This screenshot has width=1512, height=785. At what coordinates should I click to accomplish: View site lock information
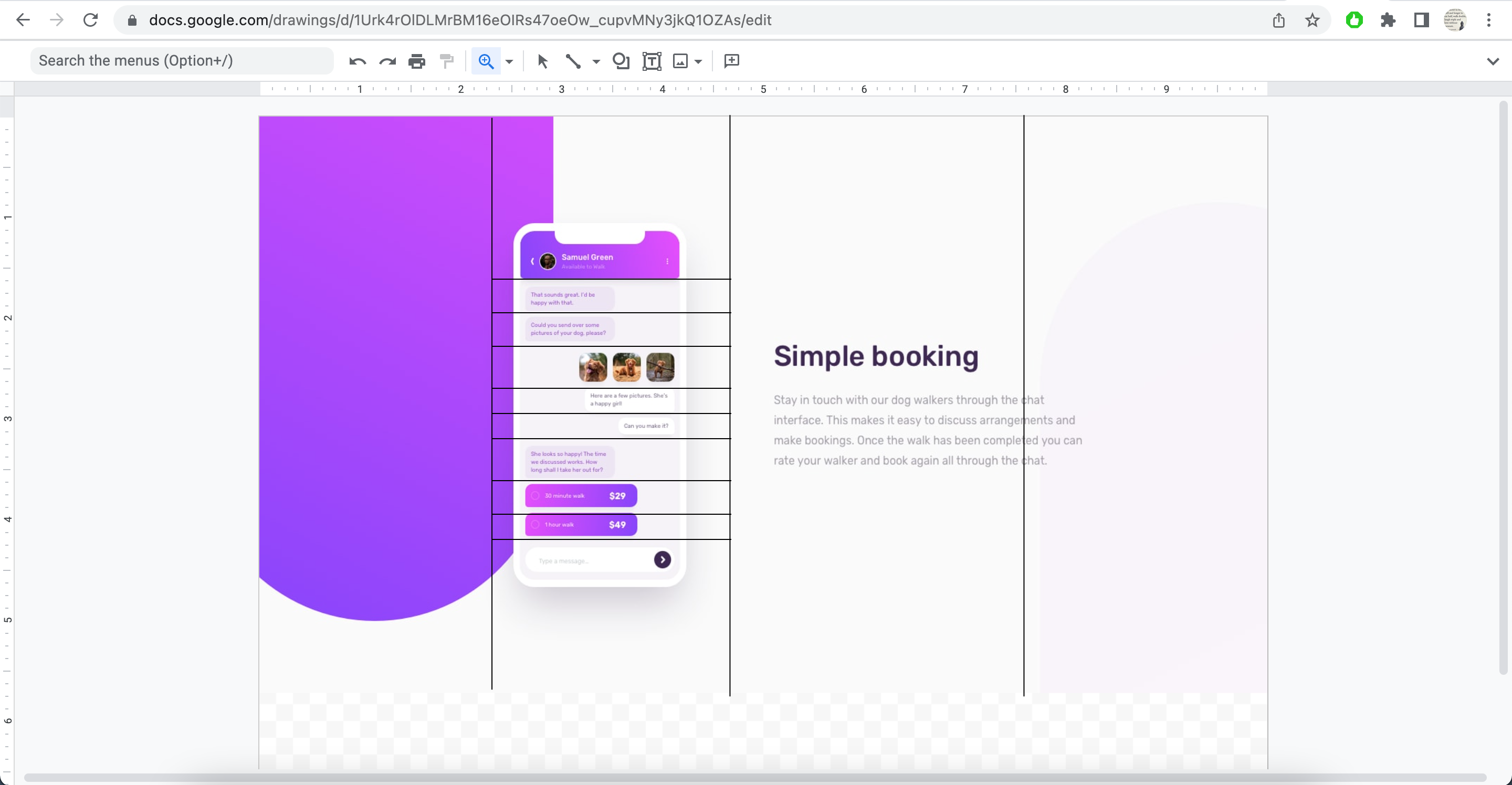click(132, 20)
